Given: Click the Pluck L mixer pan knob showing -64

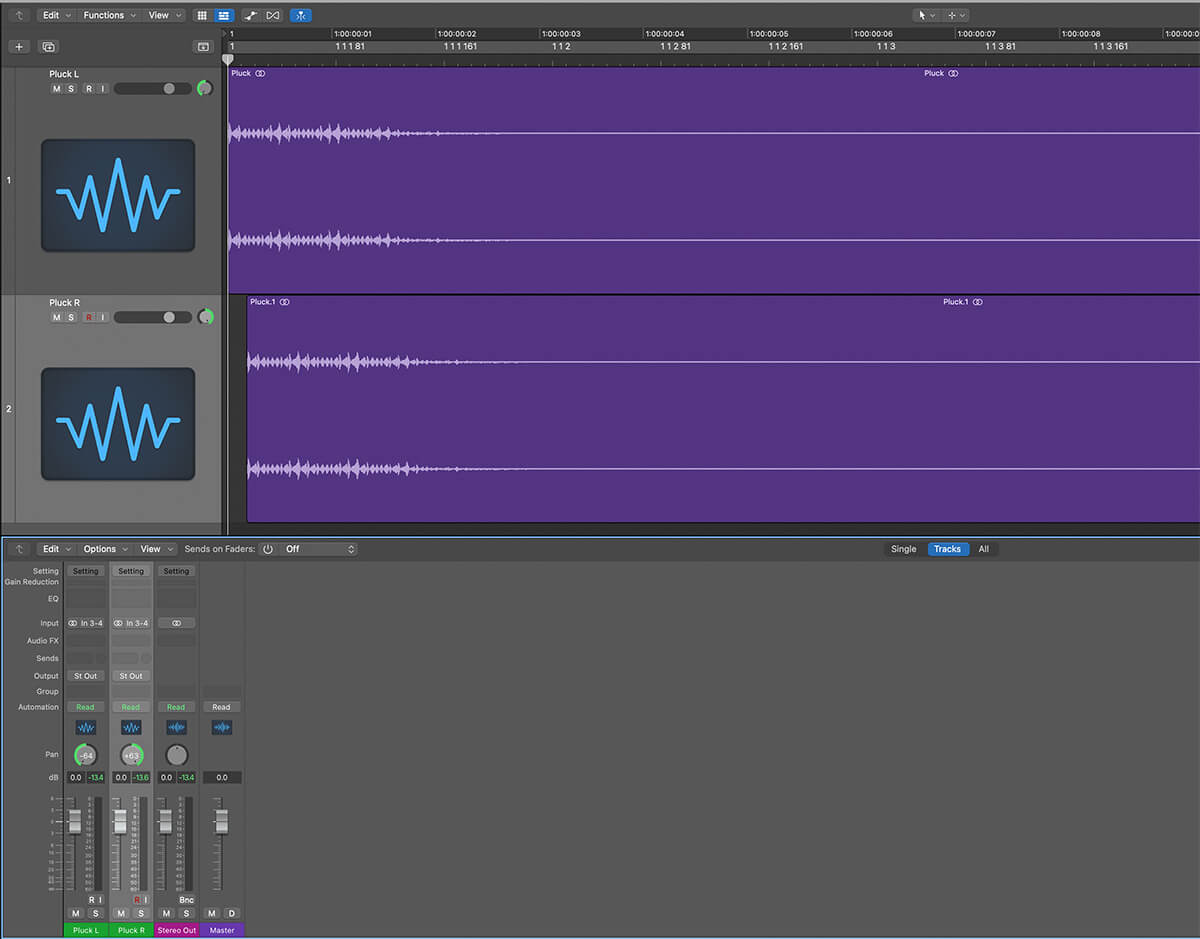Looking at the screenshot, I should [86, 755].
